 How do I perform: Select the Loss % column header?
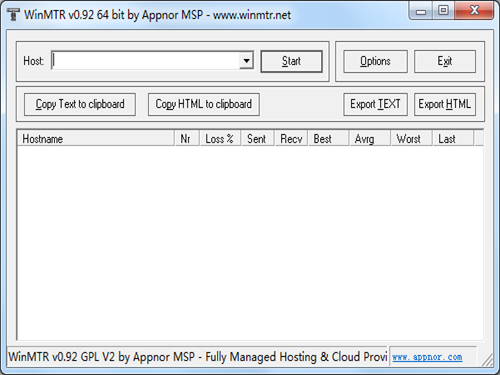(x=220, y=139)
